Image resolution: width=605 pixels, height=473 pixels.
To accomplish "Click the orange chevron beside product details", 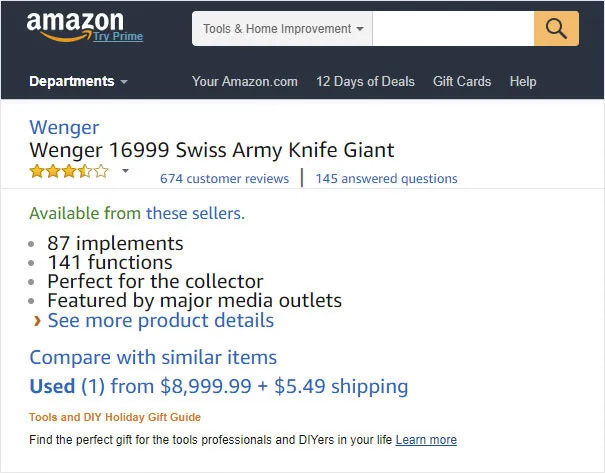I will (37, 321).
